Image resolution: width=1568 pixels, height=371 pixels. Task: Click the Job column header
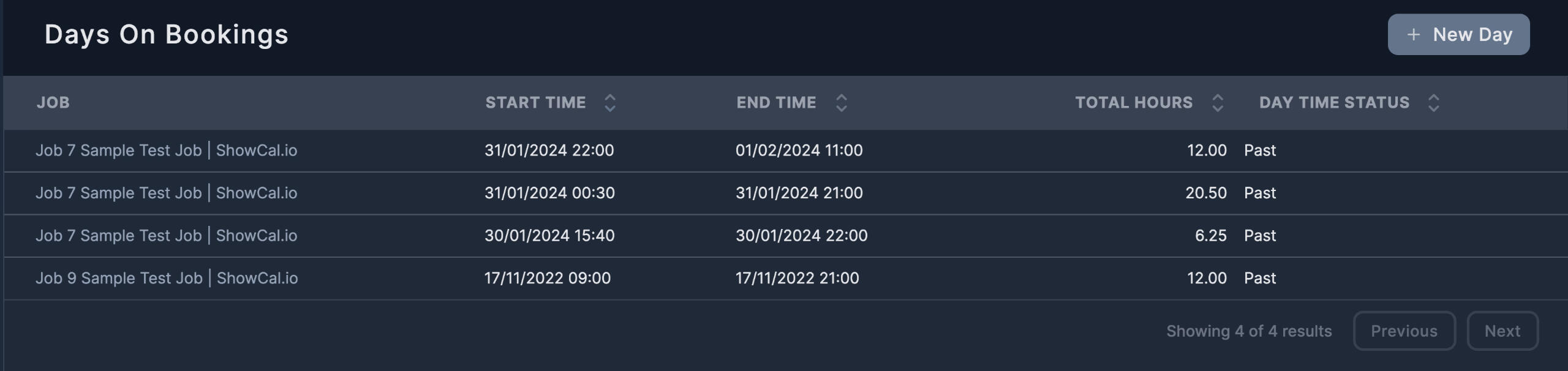click(x=53, y=103)
